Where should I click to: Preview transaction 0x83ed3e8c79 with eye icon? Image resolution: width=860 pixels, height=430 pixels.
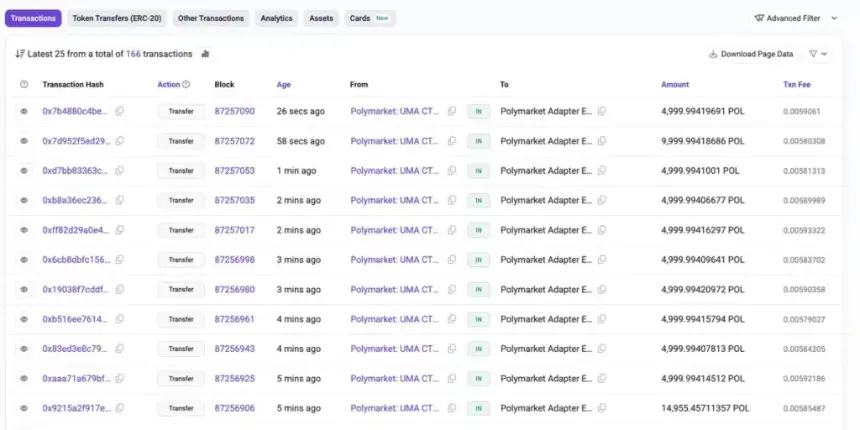24,349
